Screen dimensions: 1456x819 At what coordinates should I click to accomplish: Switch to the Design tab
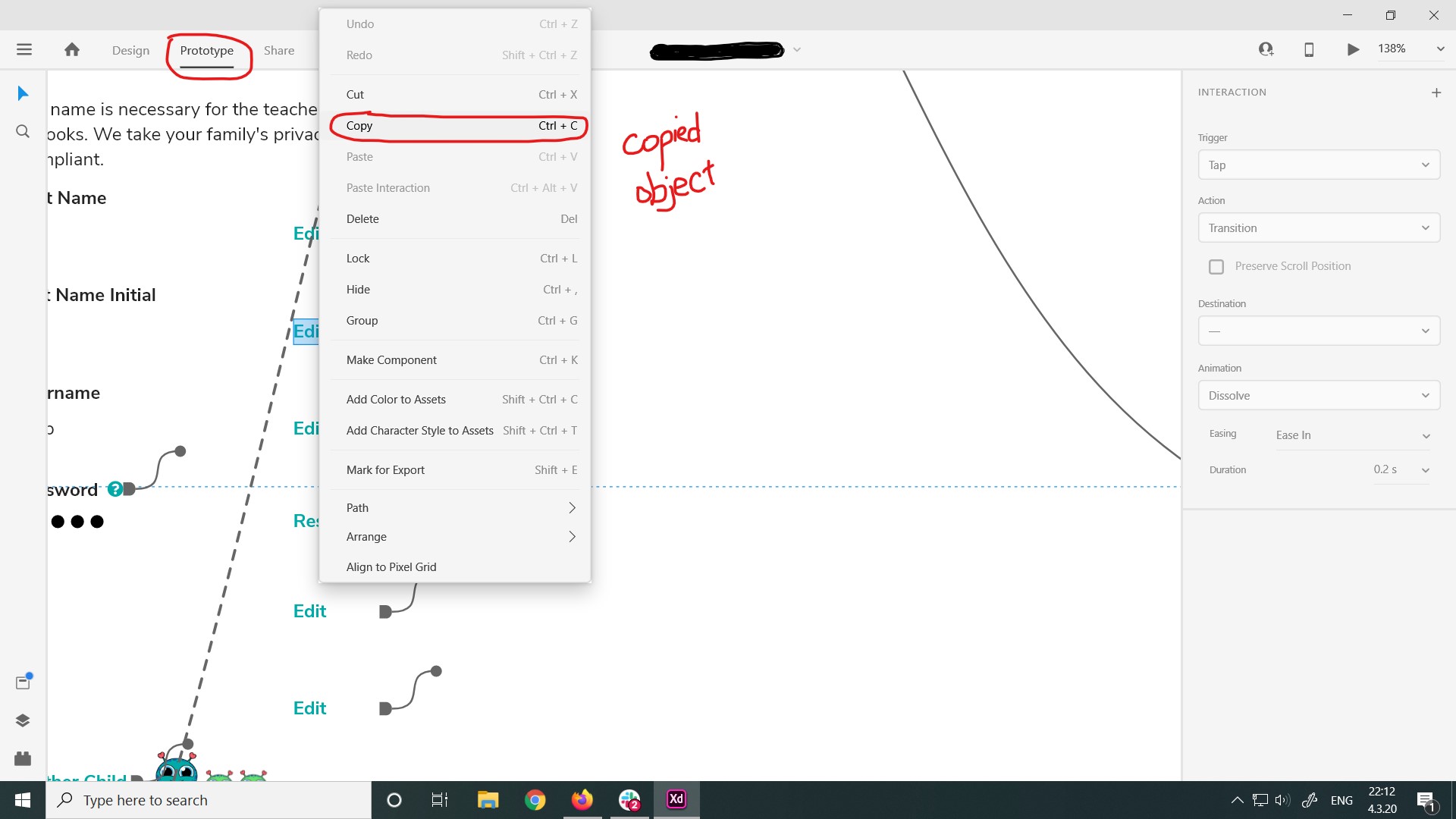[130, 50]
